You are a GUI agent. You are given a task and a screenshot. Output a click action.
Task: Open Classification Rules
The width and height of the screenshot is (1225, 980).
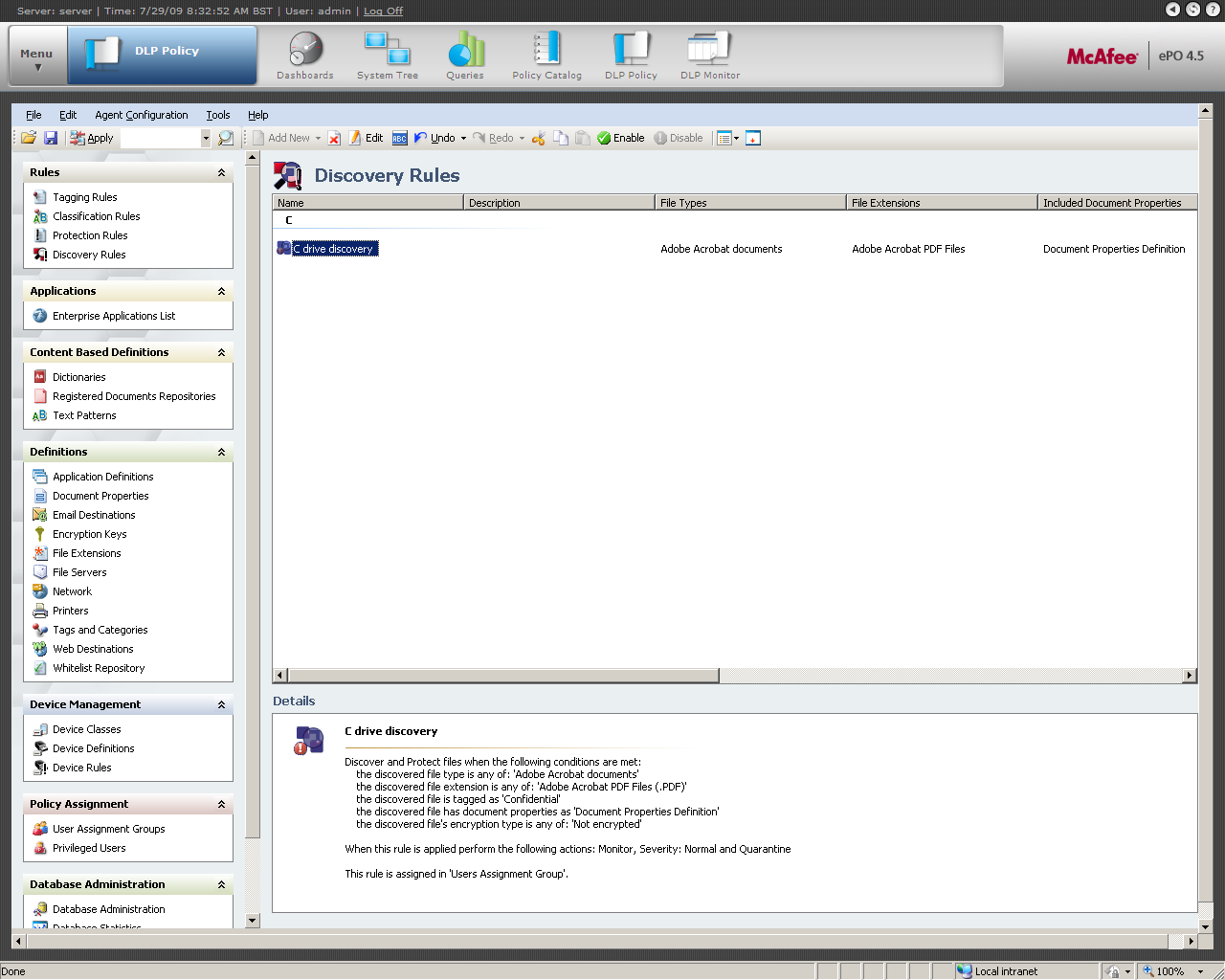click(x=96, y=216)
